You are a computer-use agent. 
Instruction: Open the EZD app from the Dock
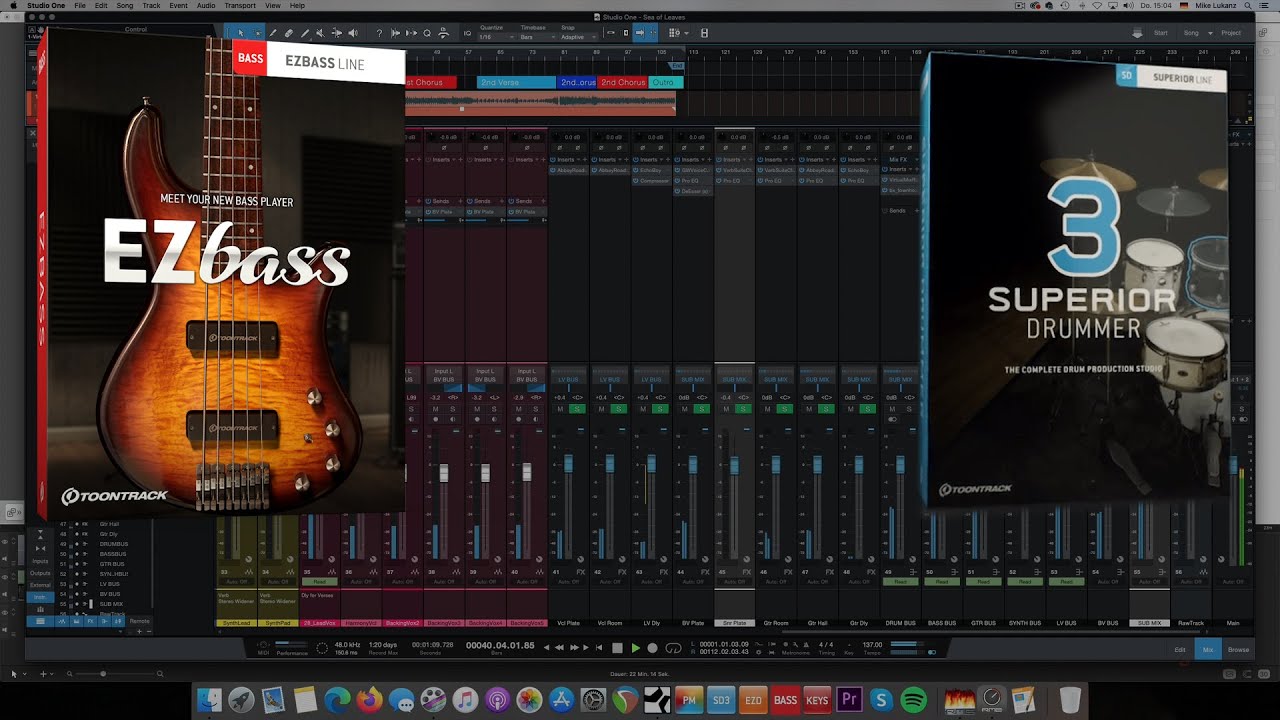click(x=753, y=700)
